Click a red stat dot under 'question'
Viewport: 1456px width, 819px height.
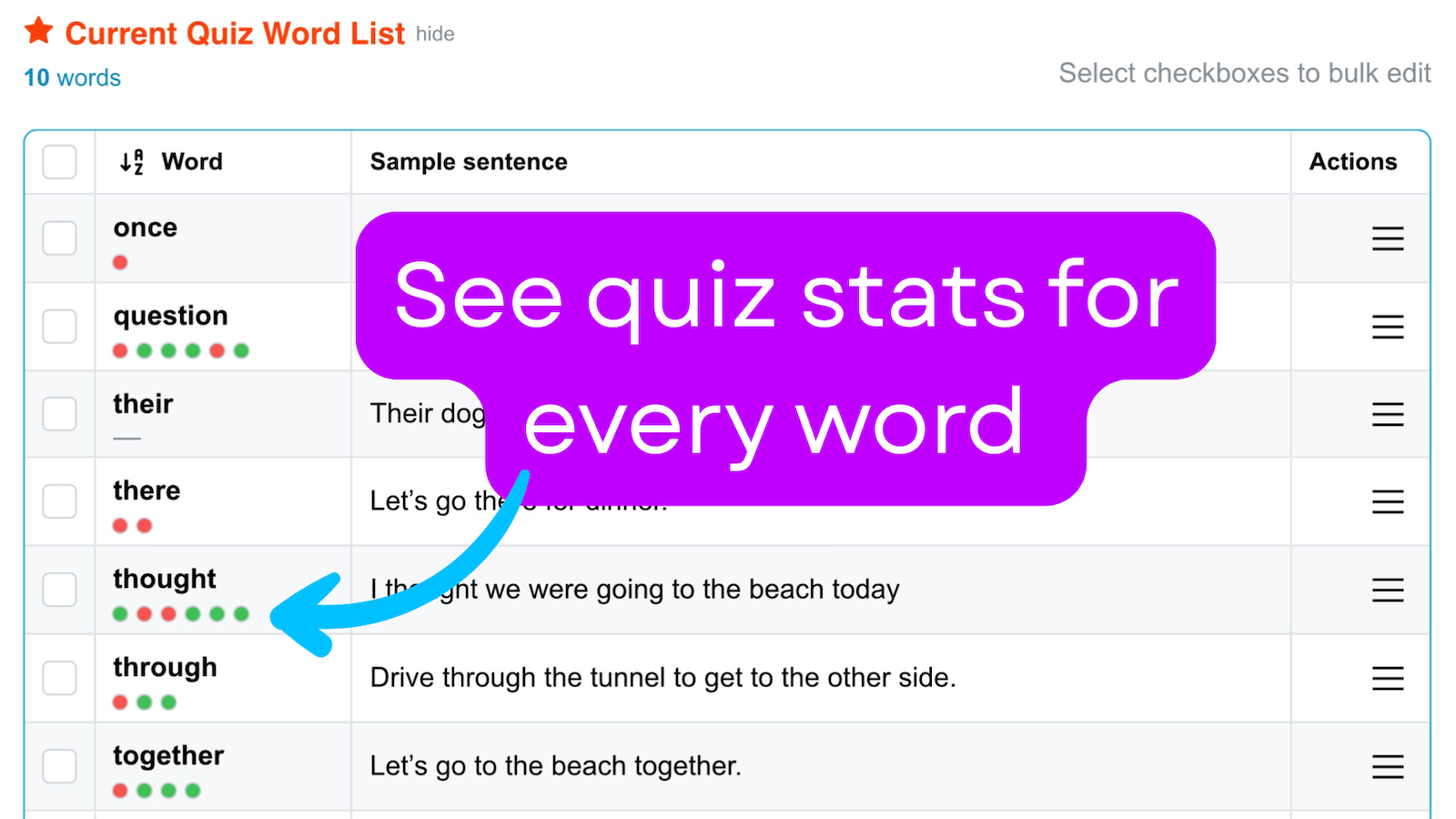(119, 349)
